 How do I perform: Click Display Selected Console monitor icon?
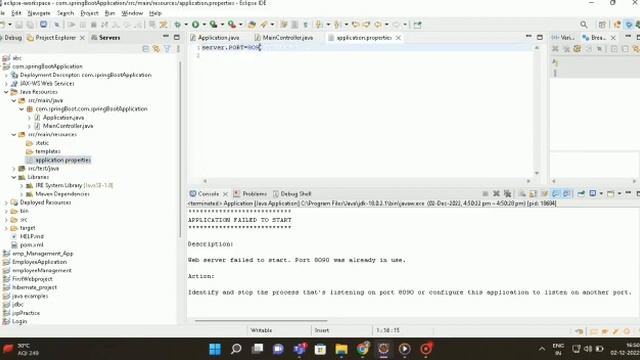pyautogui.click(x=593, y=193)
